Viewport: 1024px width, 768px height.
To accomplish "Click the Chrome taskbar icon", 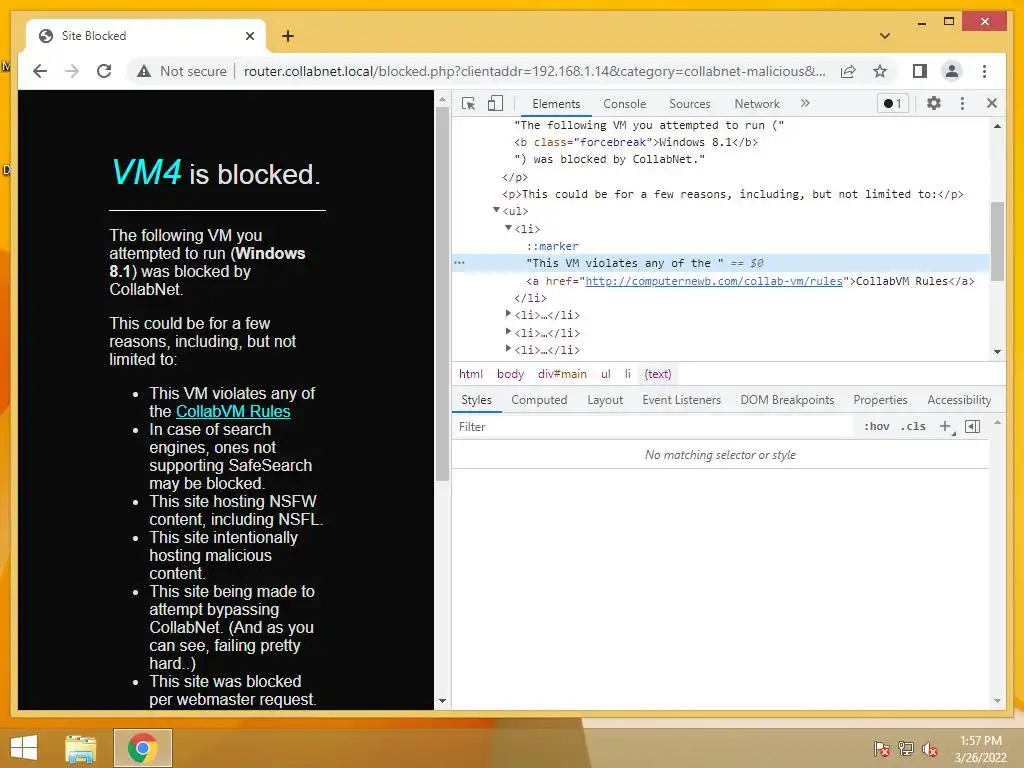I will coord(142,748).
